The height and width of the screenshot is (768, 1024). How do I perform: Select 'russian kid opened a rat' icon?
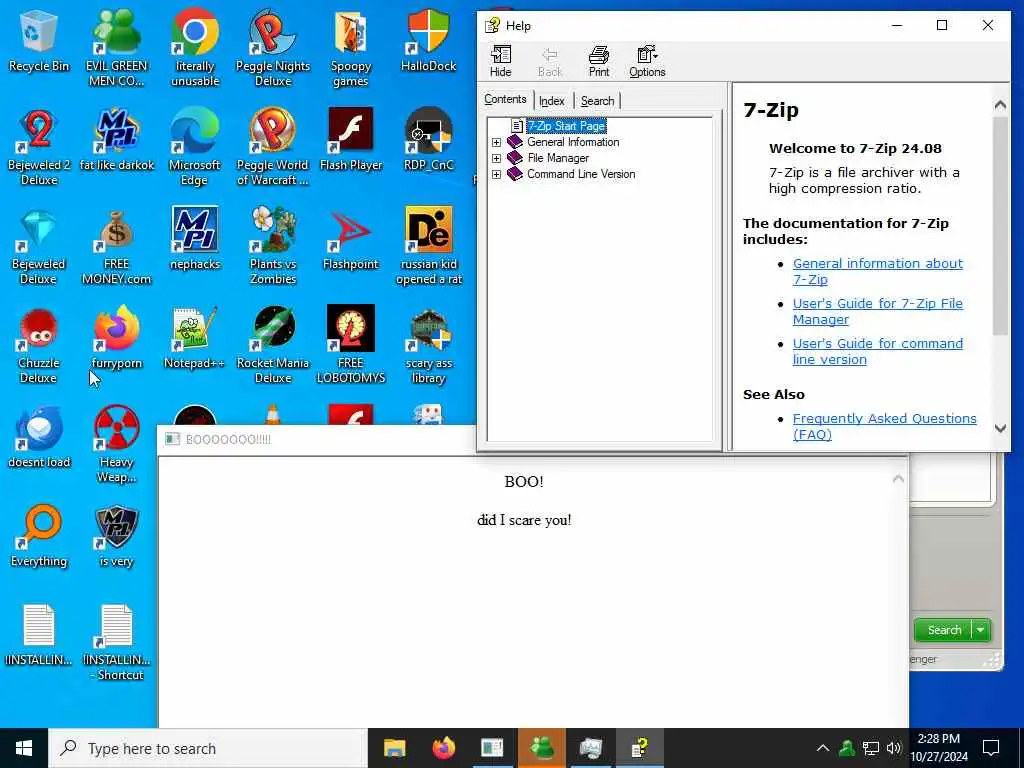click(428, 246)
